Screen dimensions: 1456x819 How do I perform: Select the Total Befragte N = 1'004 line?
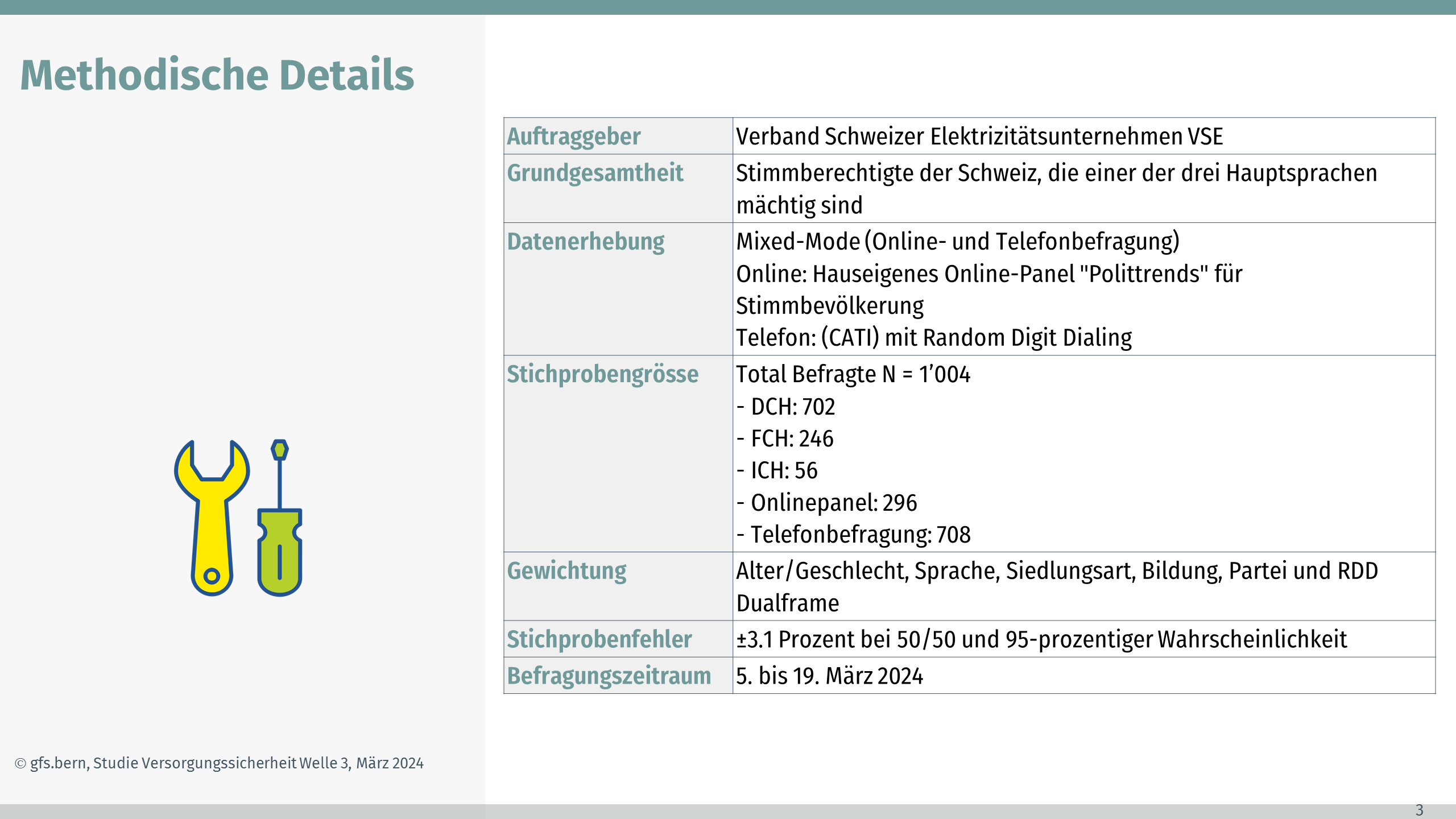coord(853,374)
